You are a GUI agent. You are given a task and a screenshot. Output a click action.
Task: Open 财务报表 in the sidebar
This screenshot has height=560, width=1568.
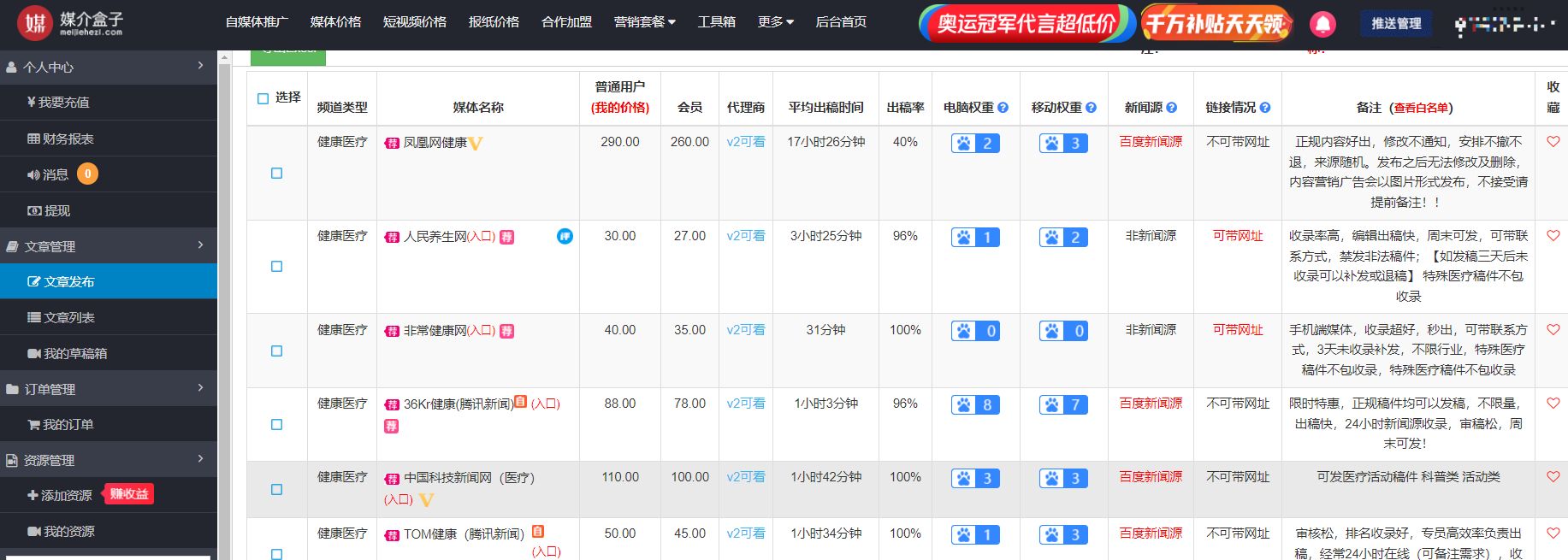point(109,139)
